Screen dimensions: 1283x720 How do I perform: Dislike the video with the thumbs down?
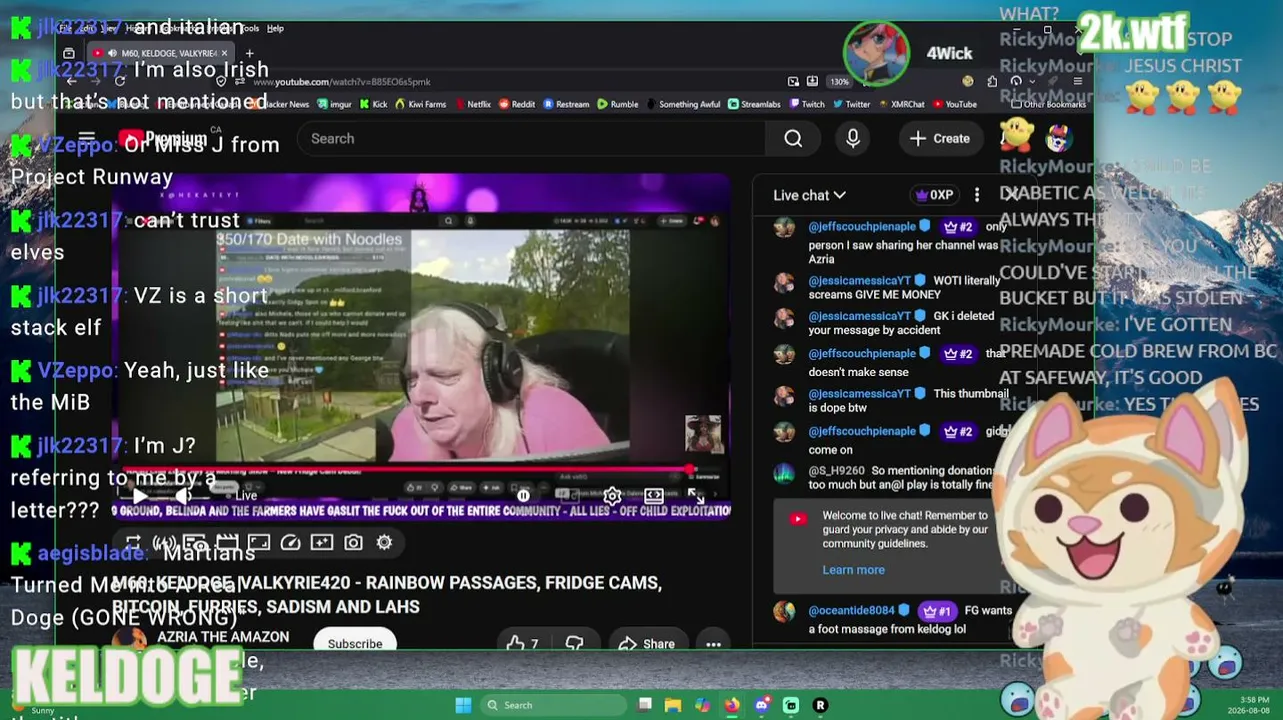[x=574, y=644]
